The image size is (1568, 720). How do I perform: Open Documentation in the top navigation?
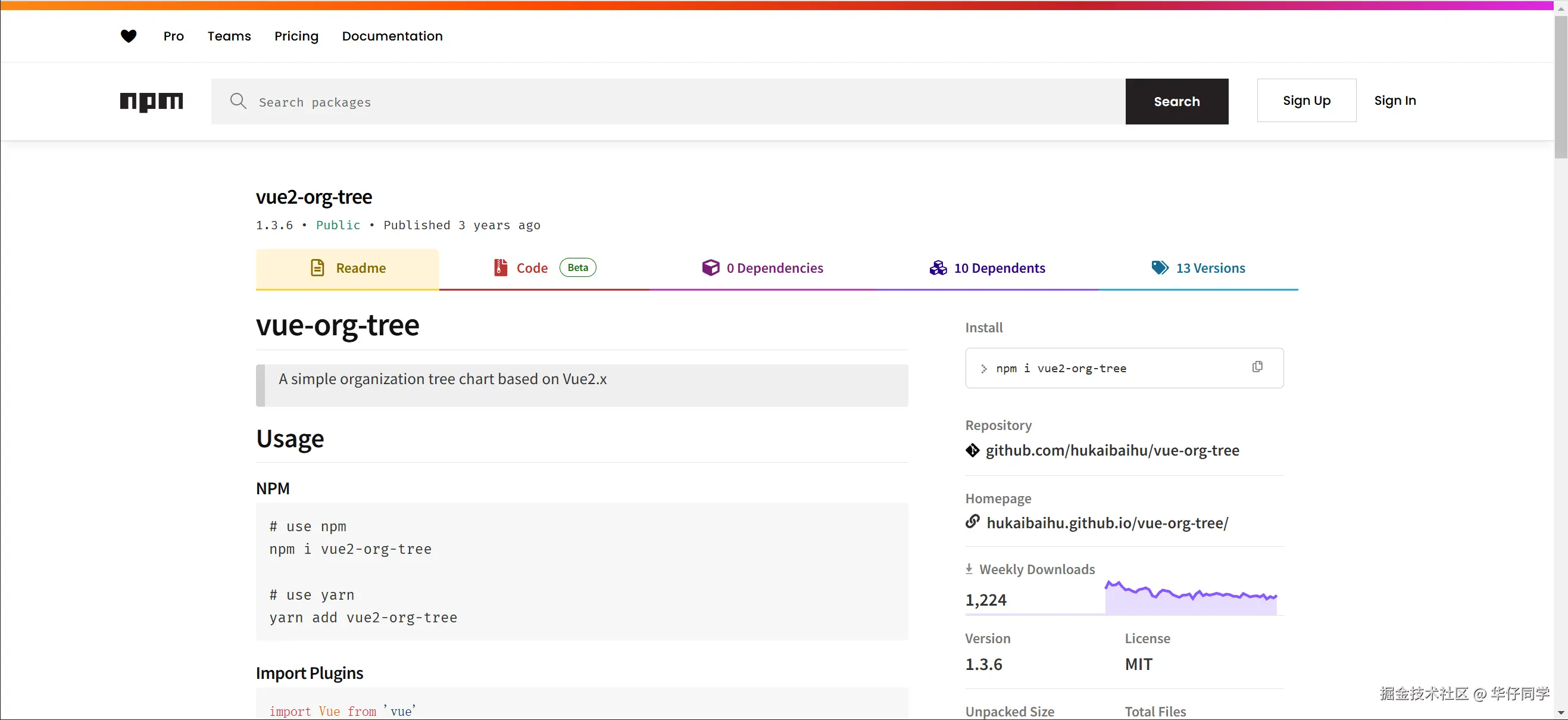tap(392, 36)
